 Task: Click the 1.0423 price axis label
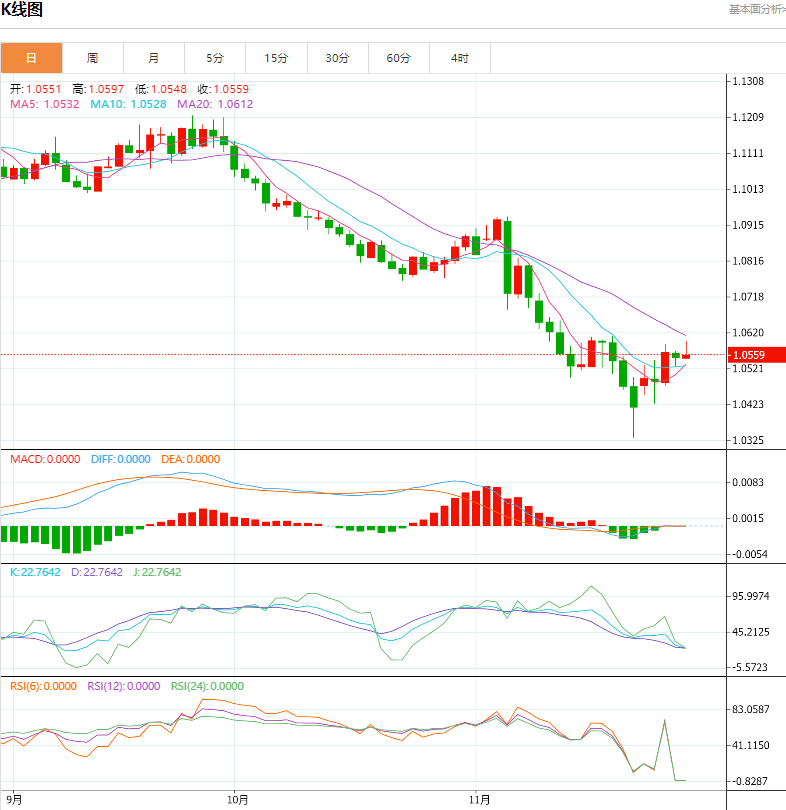pos(748,404)
